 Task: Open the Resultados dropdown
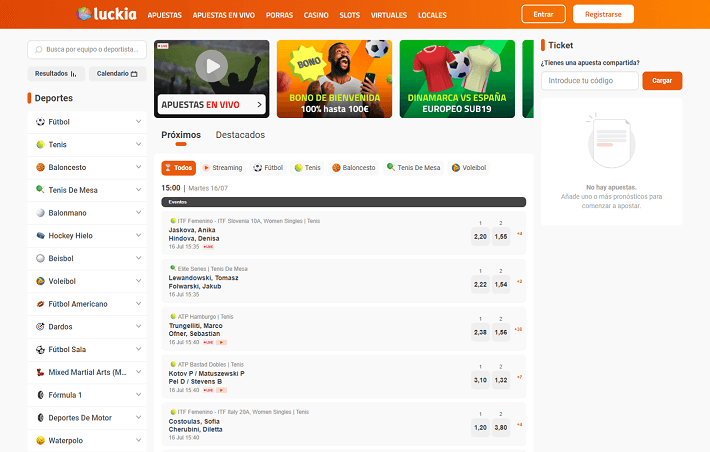point(56,73)
